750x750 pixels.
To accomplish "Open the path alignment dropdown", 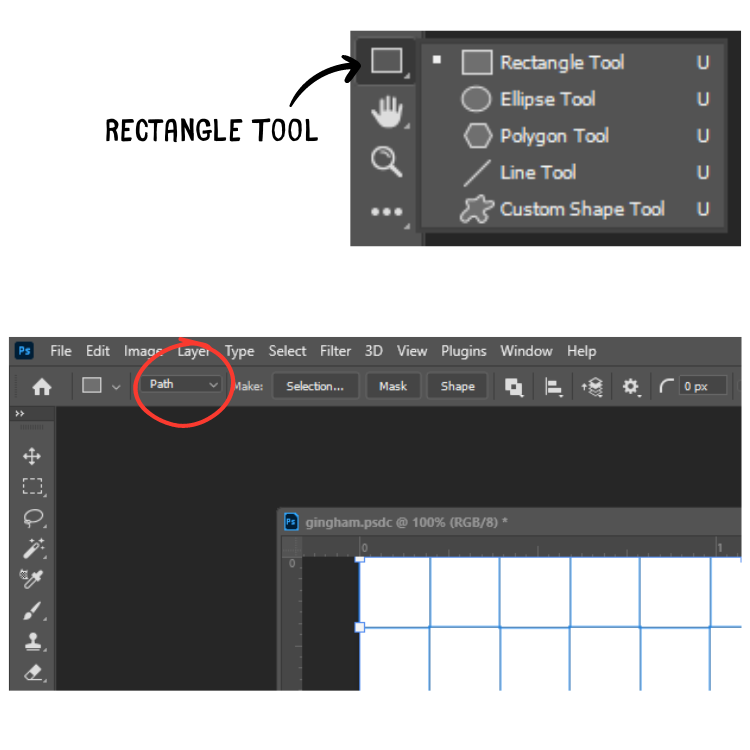I will tap(554, 386).
